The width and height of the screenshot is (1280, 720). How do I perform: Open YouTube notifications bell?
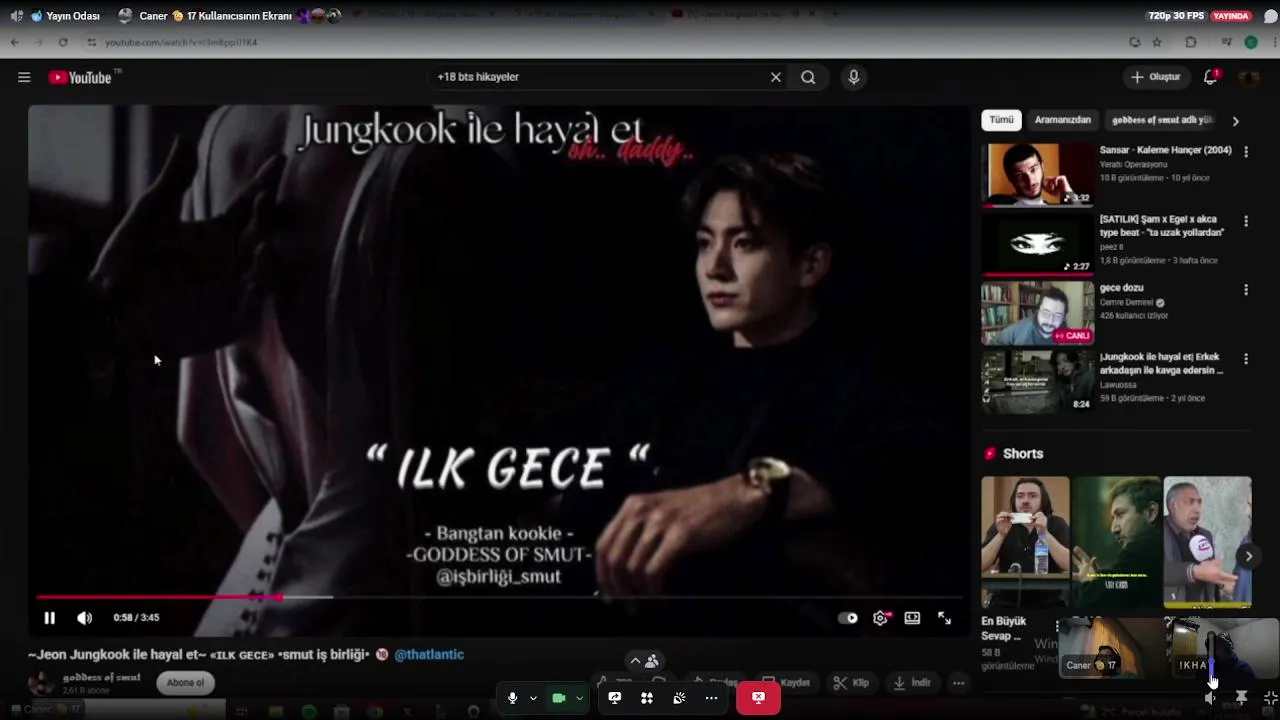click(x=1210, y=77)
